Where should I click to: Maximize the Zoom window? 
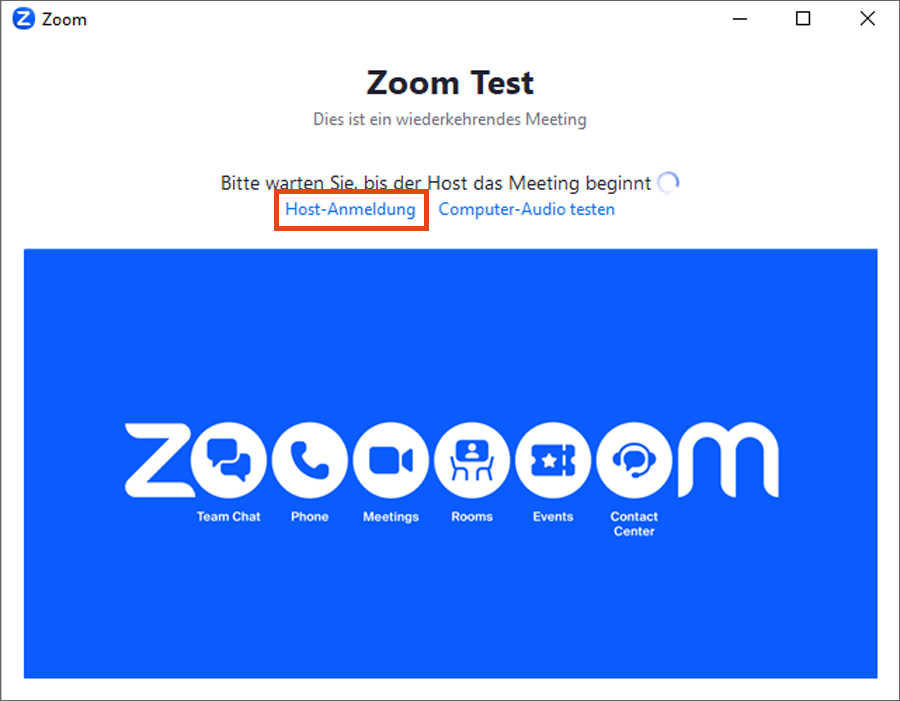pos(803,19)
